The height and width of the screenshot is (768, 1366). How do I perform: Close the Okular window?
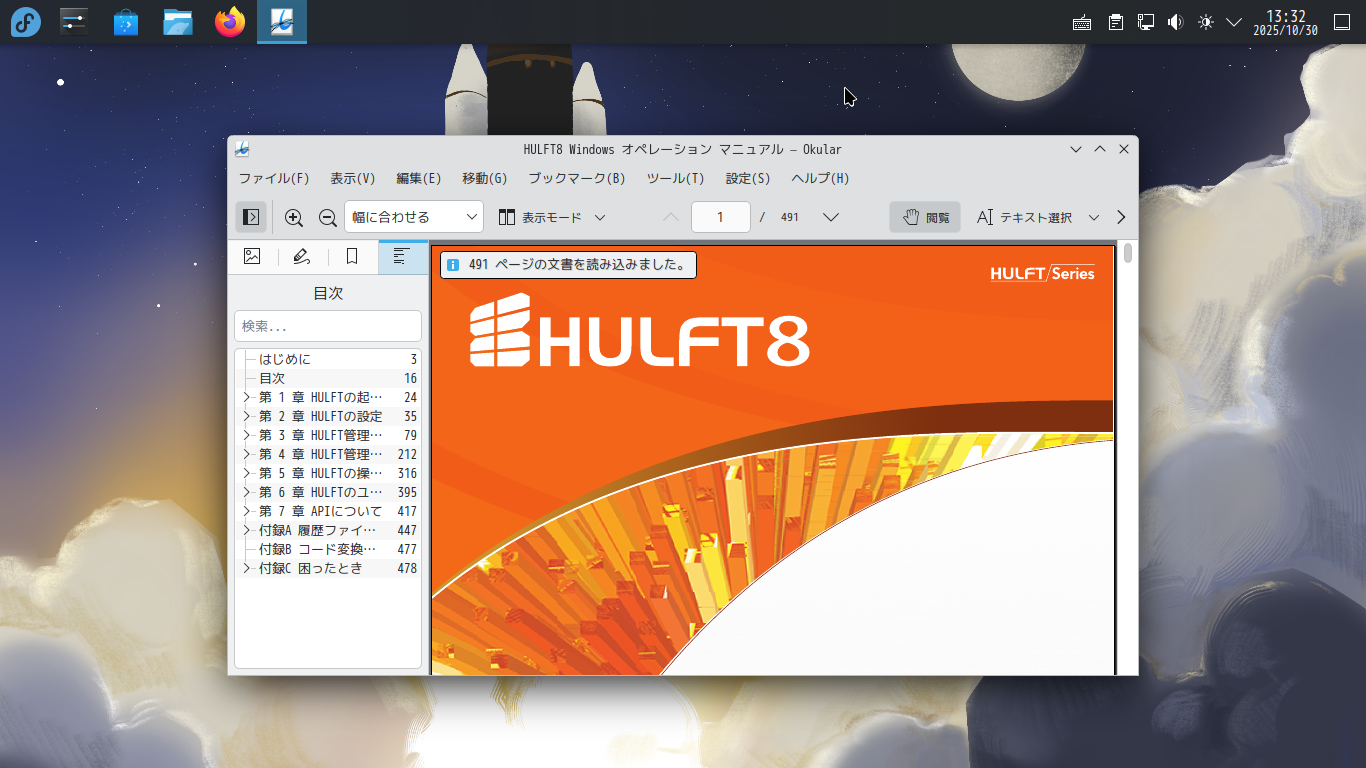1124,149
